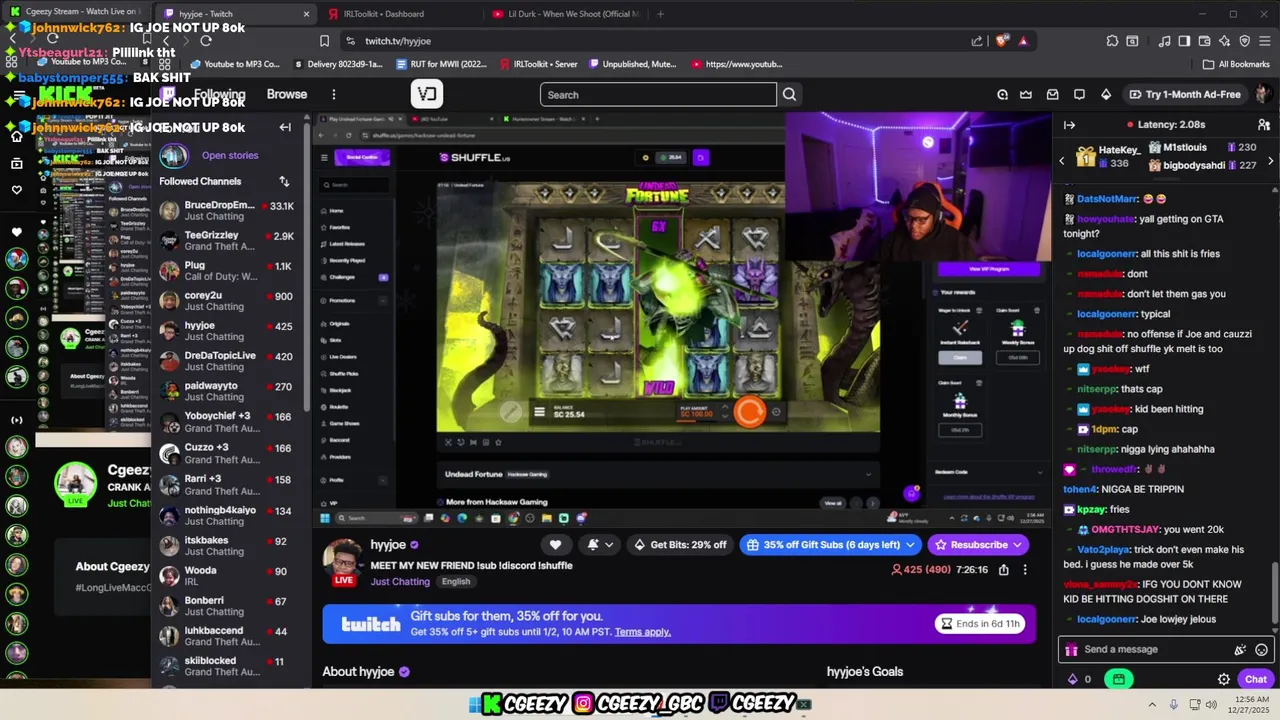Switch to IRLToolkit Dashboard tab
1280x720 pixels.
pos(383,14)
